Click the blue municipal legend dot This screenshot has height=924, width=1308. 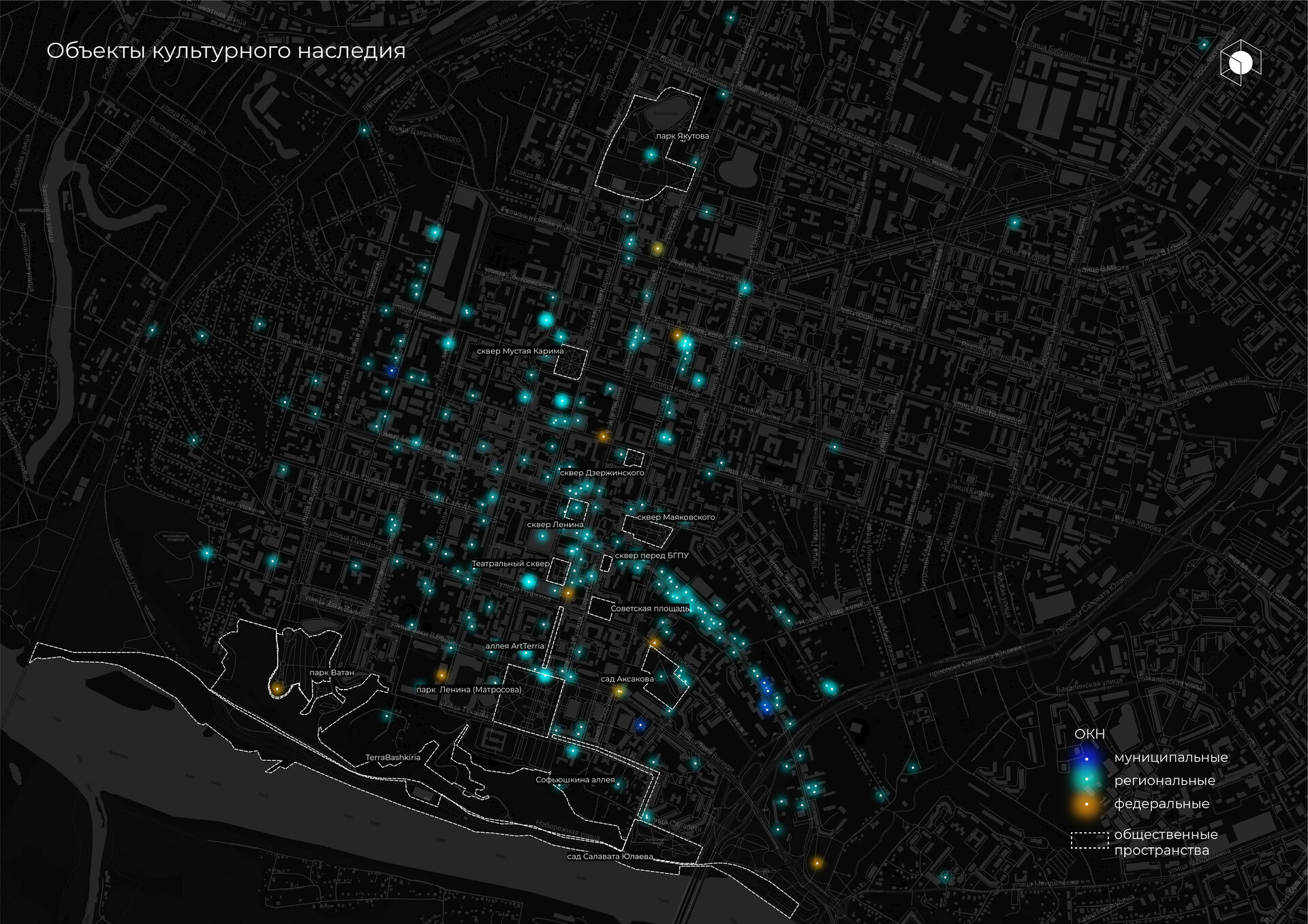[1087, 759]
